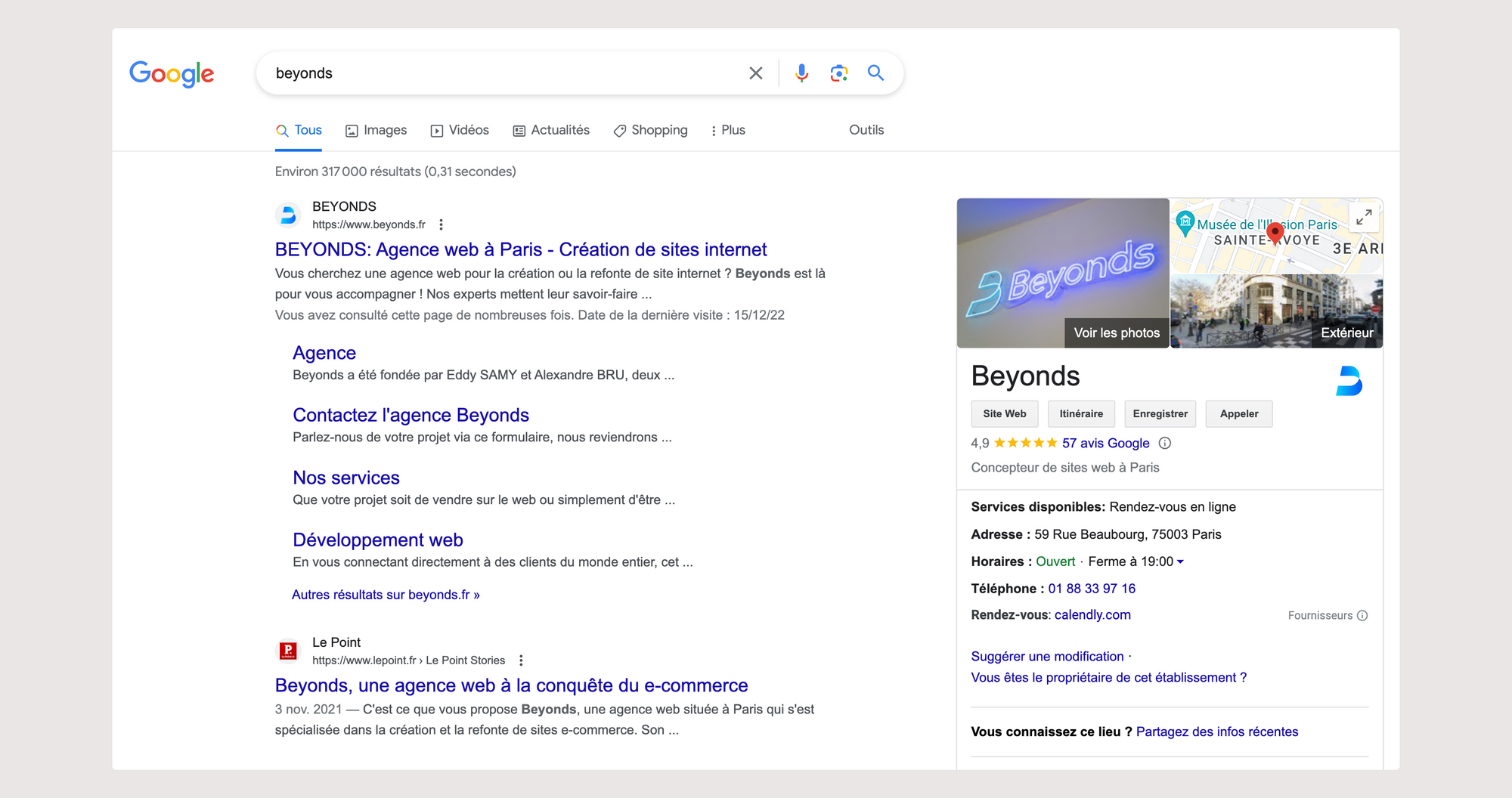Viewport: 1512px width, 798px height.
Task: Start a voice search with the microphone
Action: pos(801,73)
